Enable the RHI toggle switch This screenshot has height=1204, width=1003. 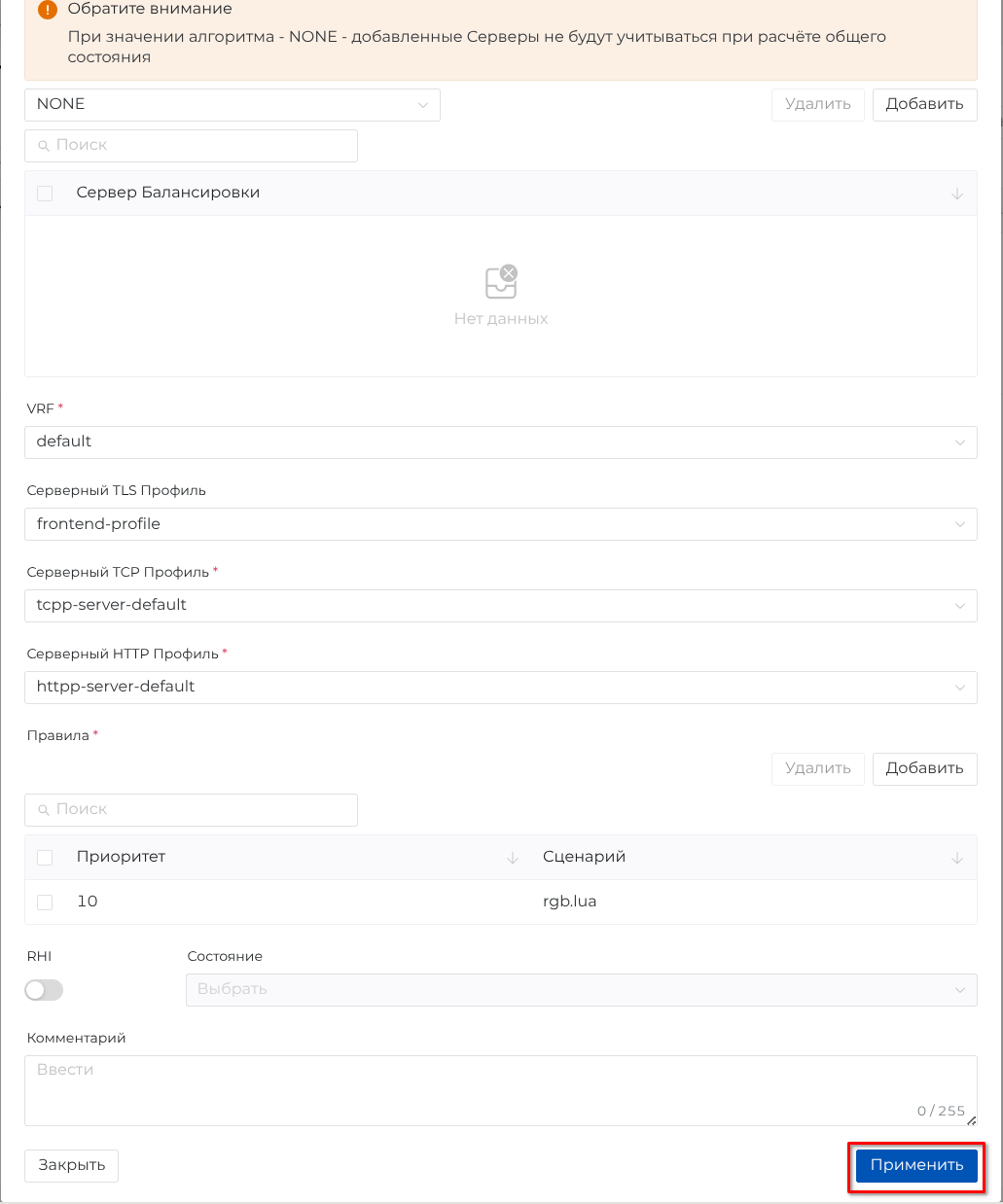click(44, 990)
